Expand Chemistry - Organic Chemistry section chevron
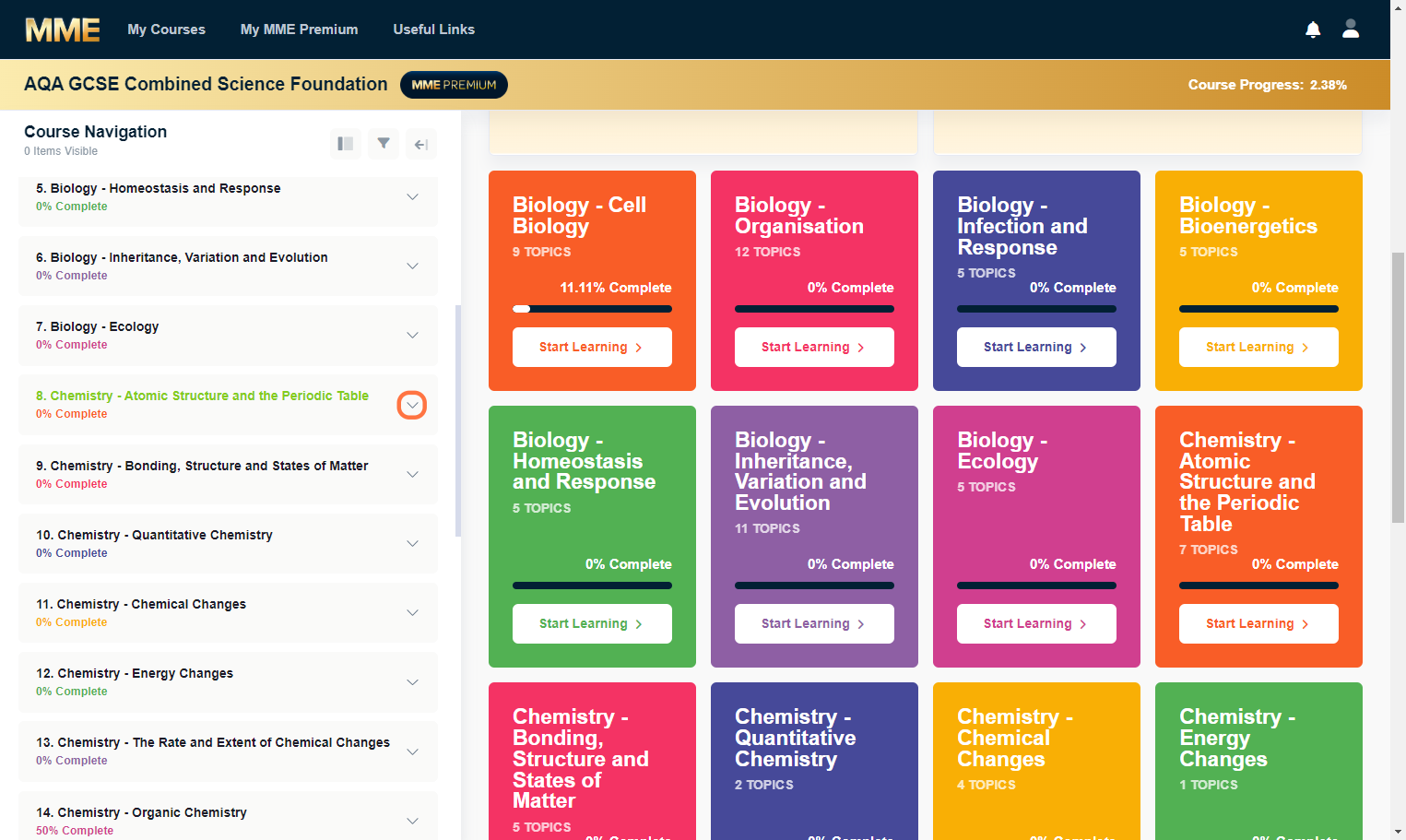This screenshot has width=1406, height=840. pyautogui.click(x=412, y=821)
